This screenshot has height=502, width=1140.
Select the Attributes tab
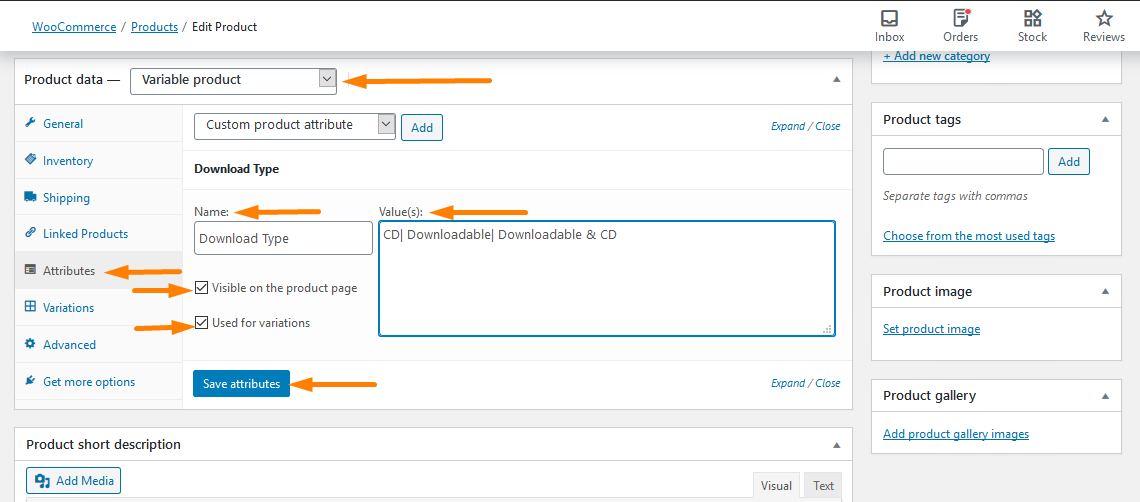tap(99, 271)
